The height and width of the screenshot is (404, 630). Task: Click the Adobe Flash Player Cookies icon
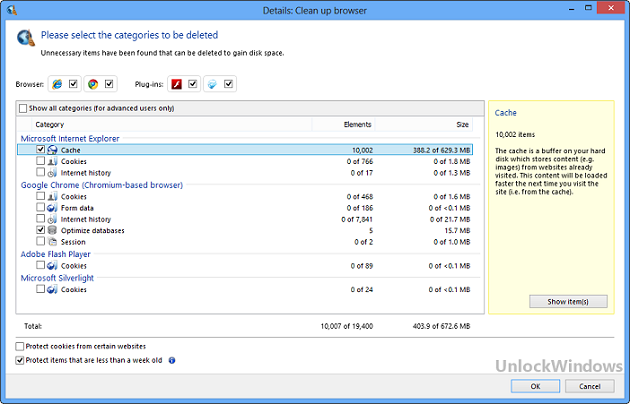[x=52, y=266]
